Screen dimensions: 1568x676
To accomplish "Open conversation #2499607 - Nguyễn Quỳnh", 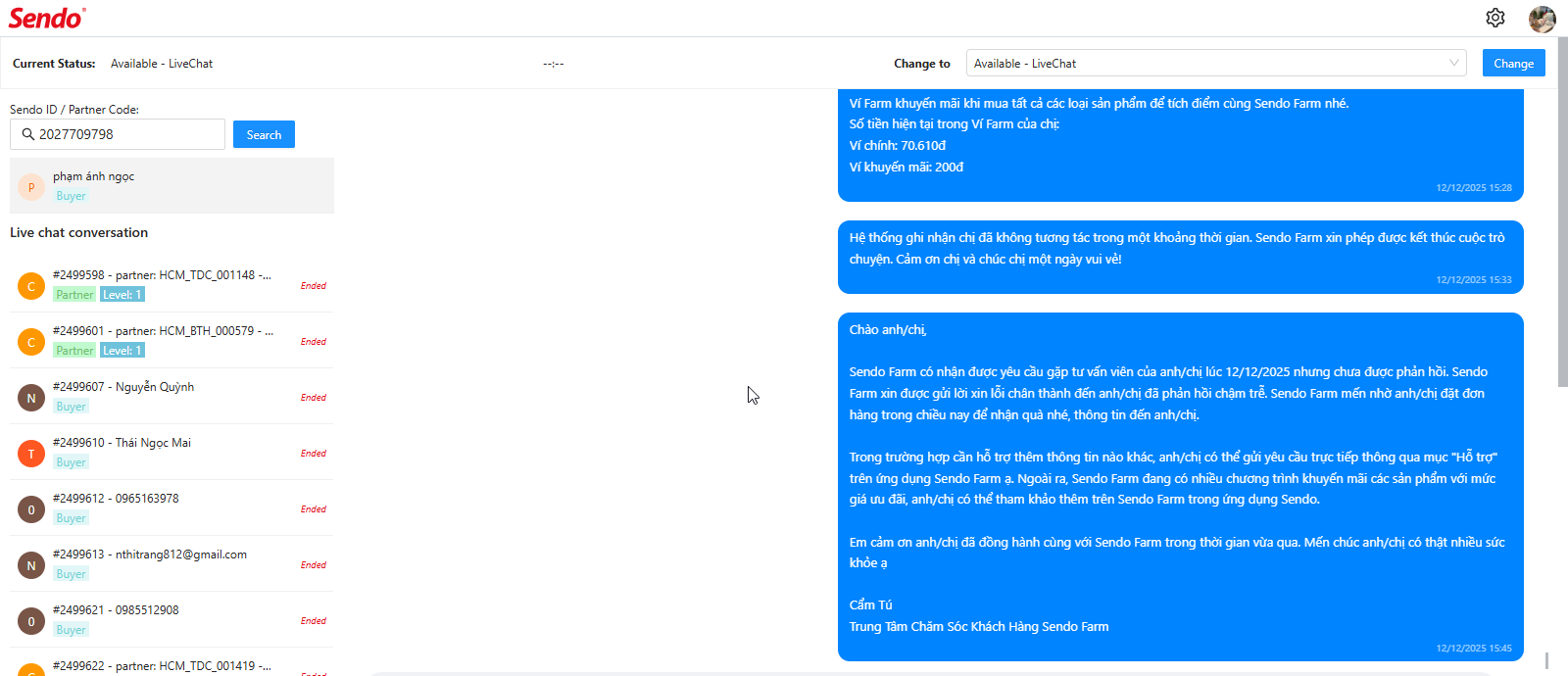I will click(x=171, y=396).
